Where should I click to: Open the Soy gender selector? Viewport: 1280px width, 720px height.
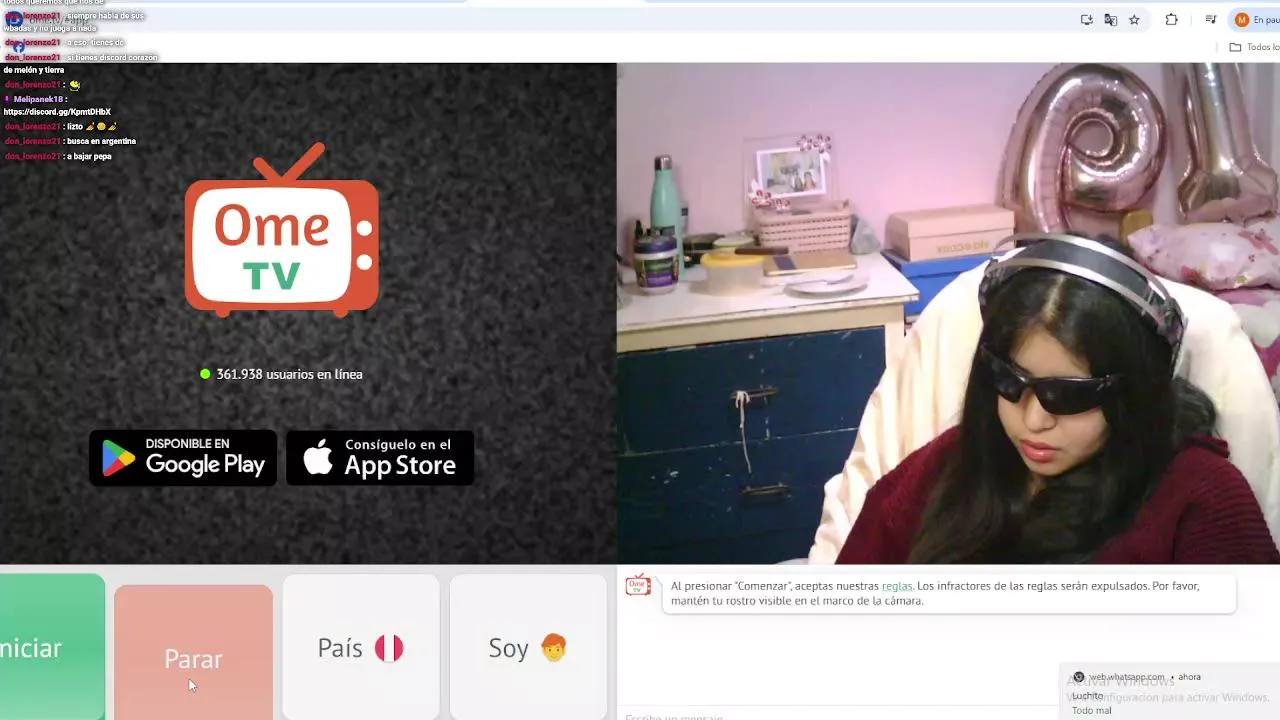[528, 647]
